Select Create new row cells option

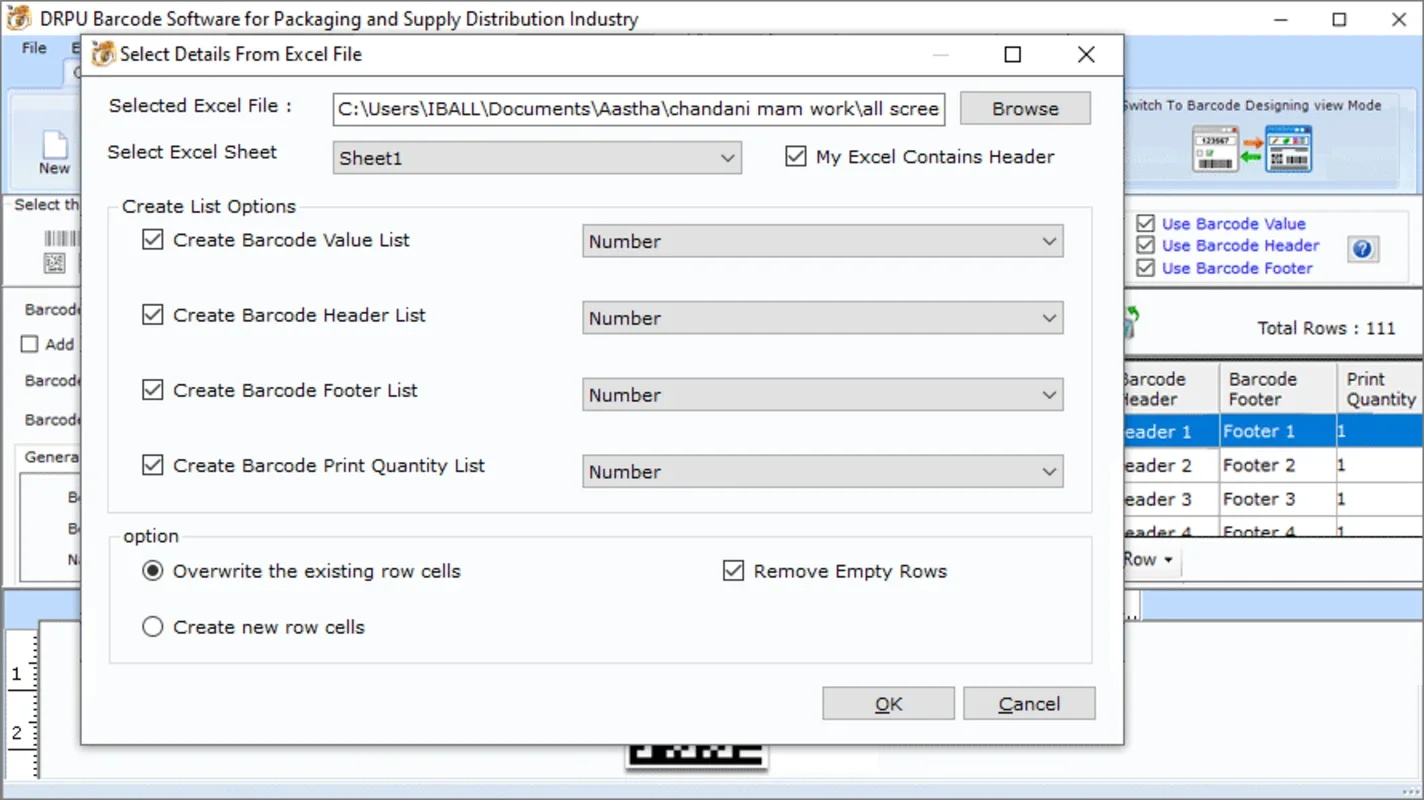pos(152,627)
